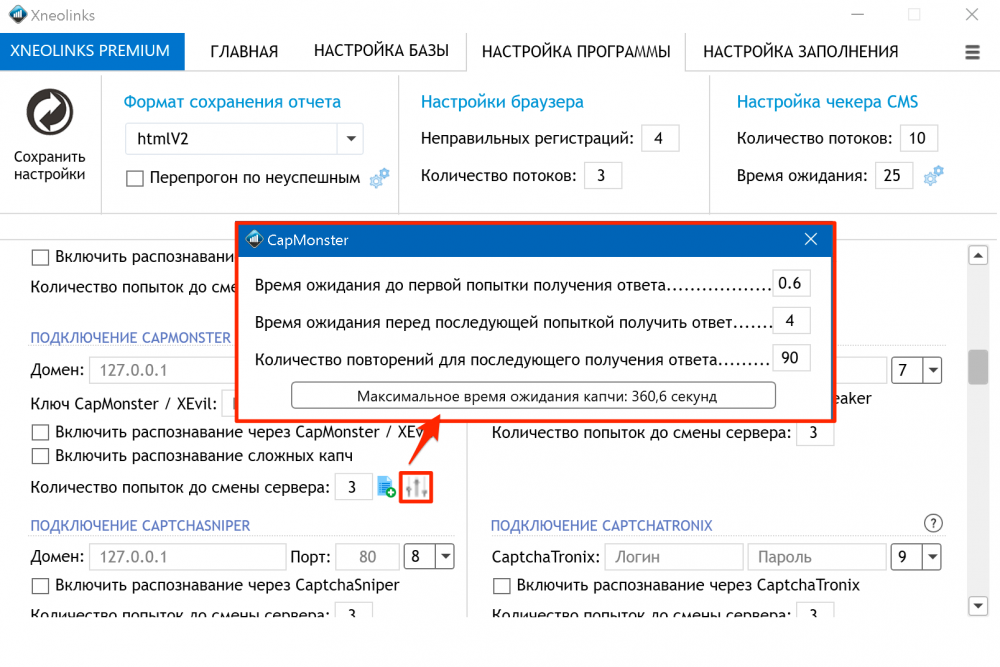This screenshot has width=1000, height=667.
Task: Click the Сохранить настройки save icon
Action: point(50,112)
